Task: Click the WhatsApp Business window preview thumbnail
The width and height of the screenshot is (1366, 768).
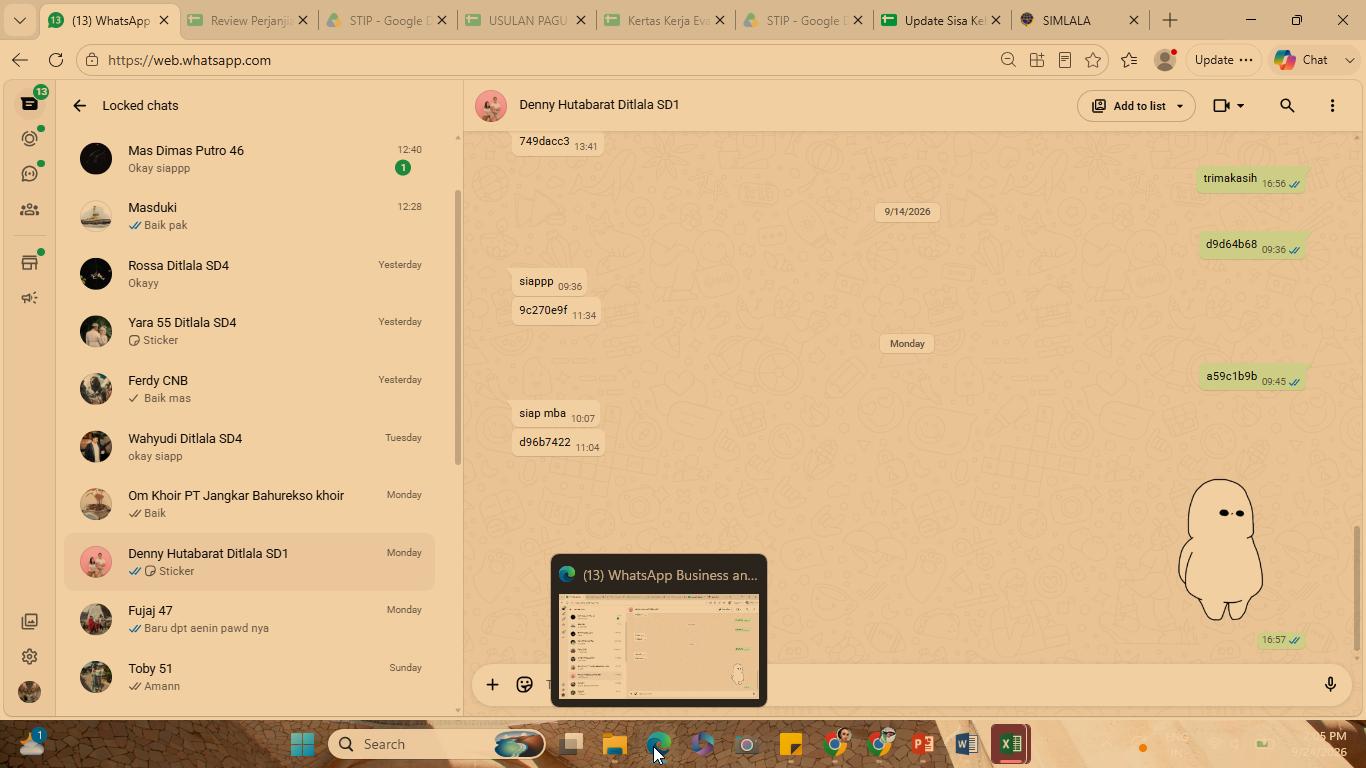Action: tap(659, 646)
